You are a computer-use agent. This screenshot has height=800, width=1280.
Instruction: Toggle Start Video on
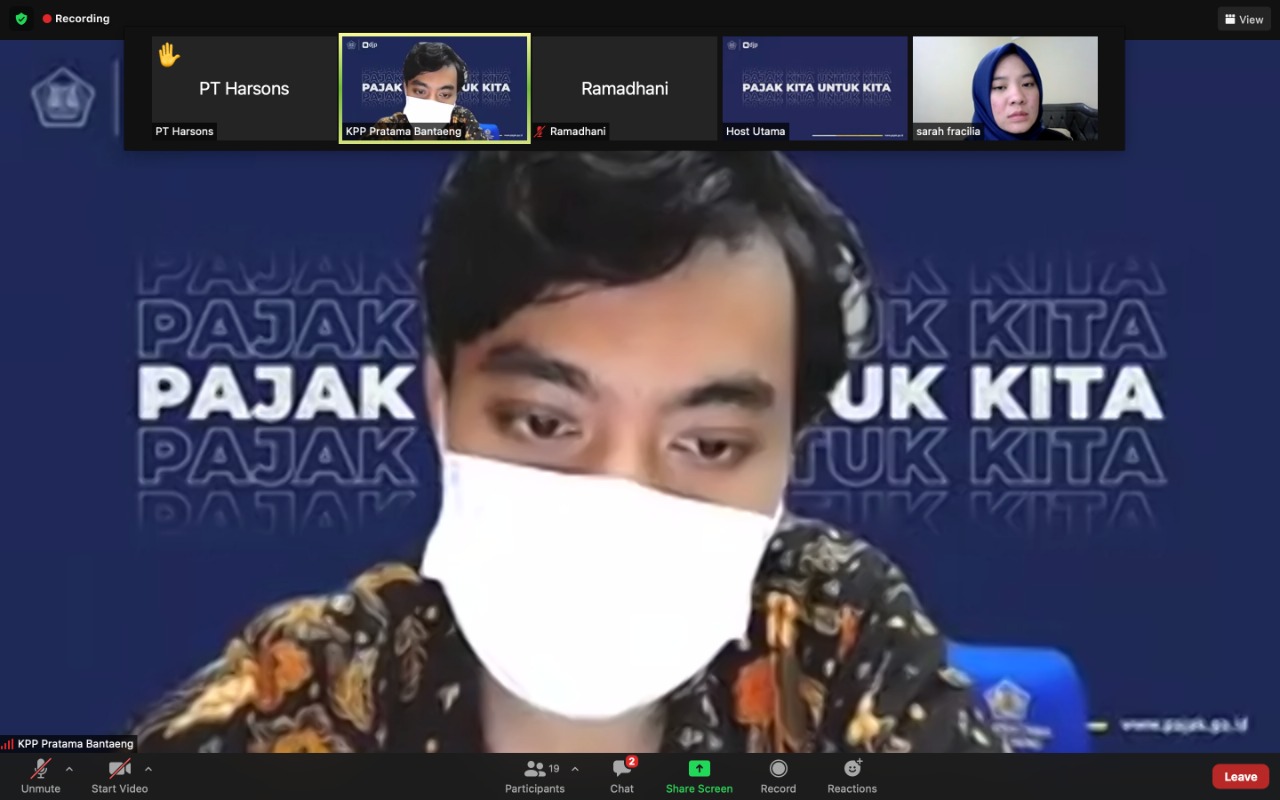pos(120,769)
